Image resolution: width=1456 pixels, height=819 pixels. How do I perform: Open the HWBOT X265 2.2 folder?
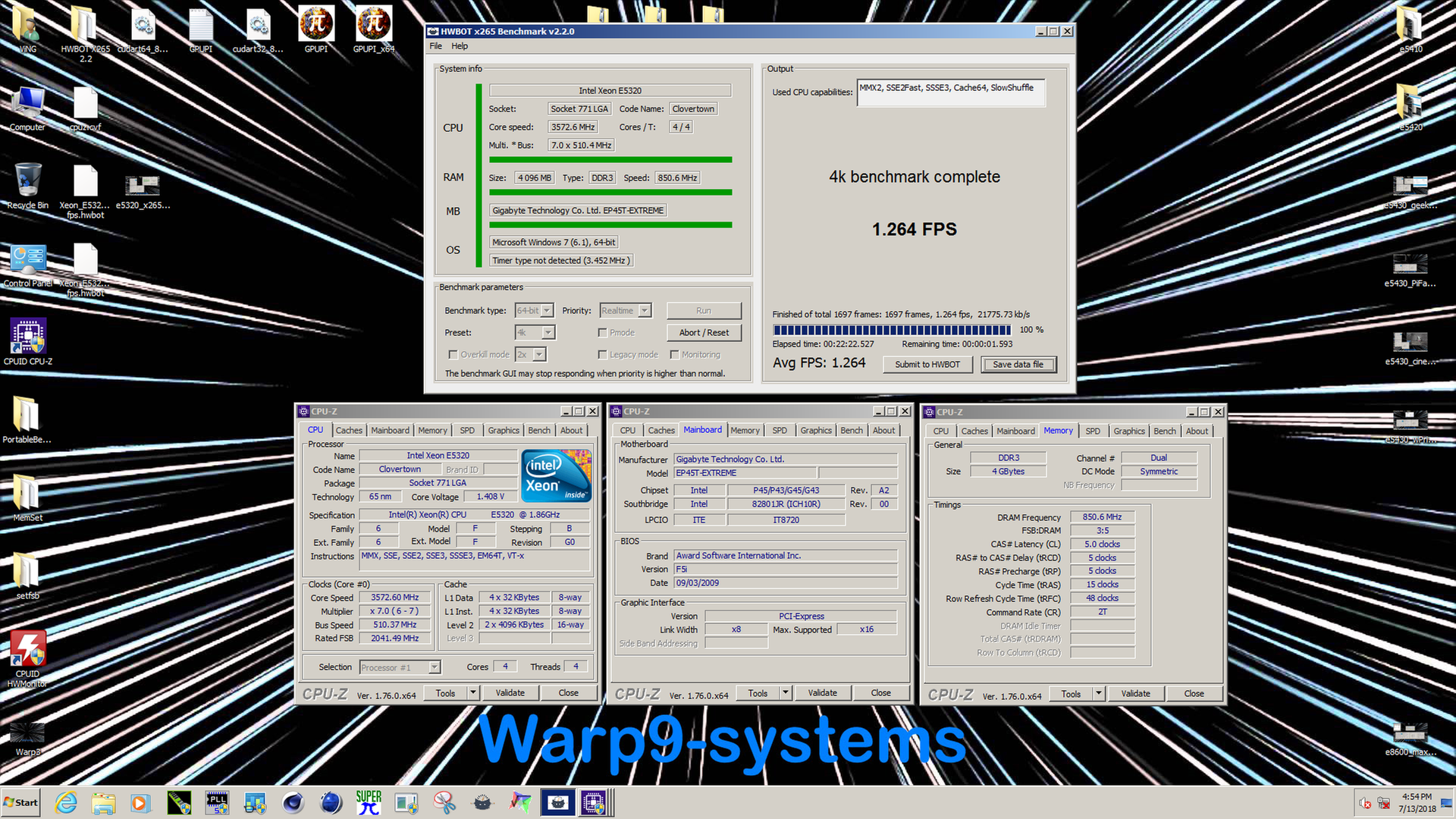(x=85, y=33)
